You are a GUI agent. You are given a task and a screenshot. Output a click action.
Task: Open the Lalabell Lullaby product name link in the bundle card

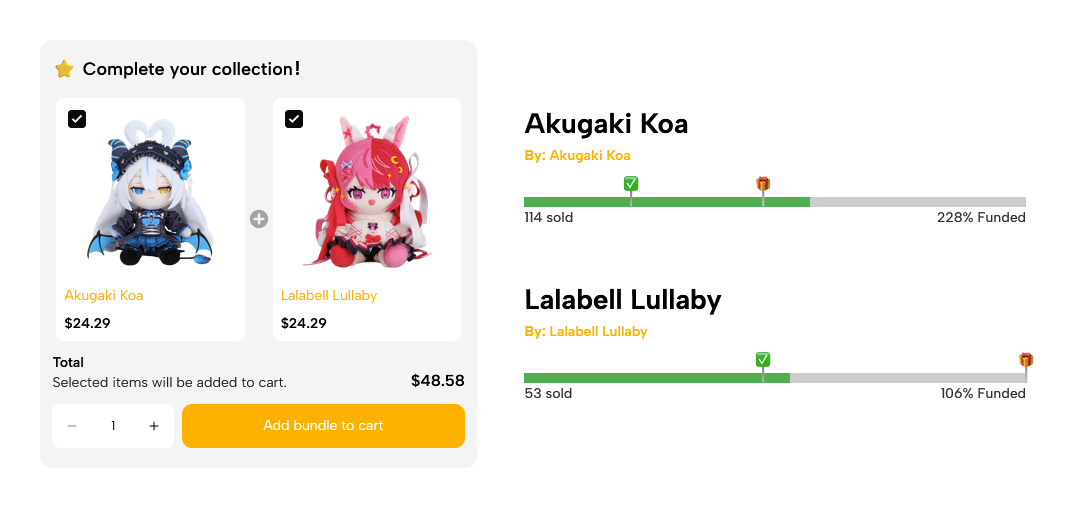[x=329, y=296]
